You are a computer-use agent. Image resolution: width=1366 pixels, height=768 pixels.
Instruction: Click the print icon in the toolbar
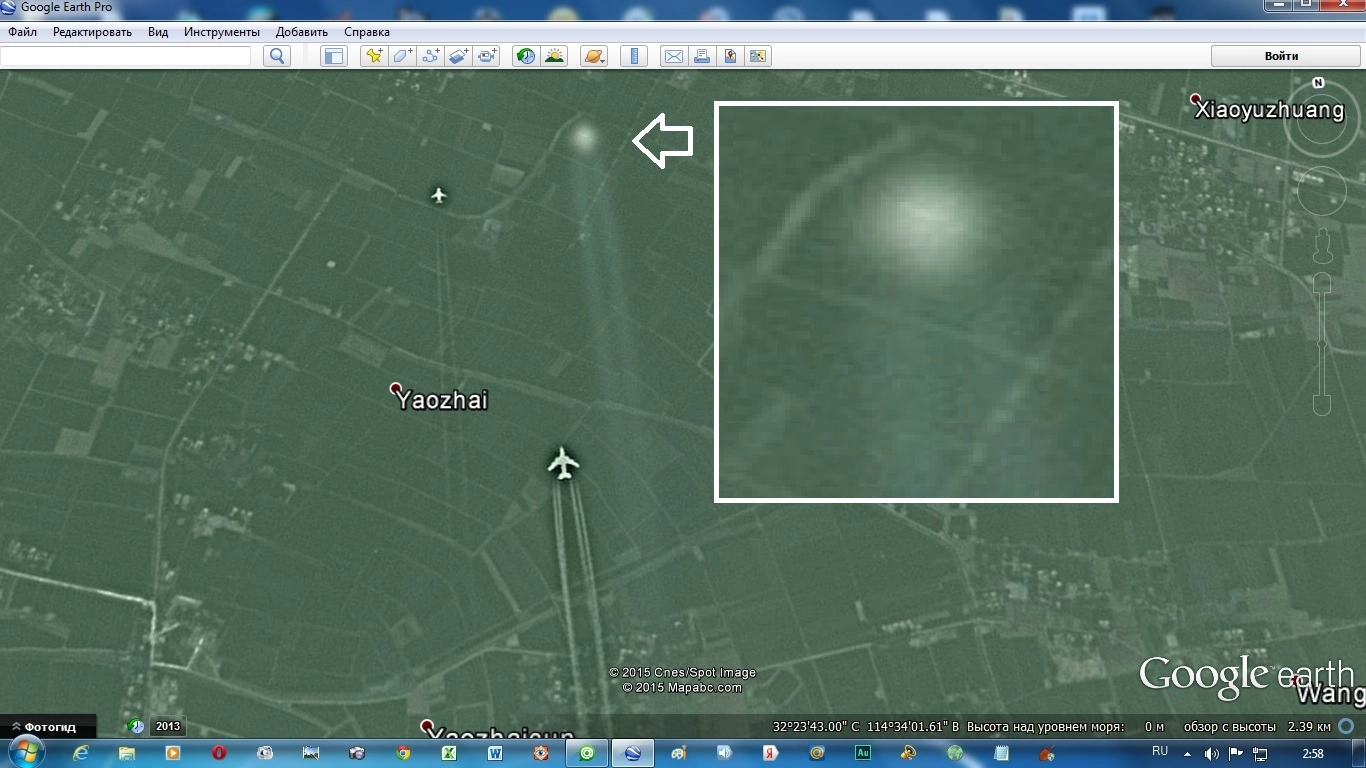[x=702, y=56]
